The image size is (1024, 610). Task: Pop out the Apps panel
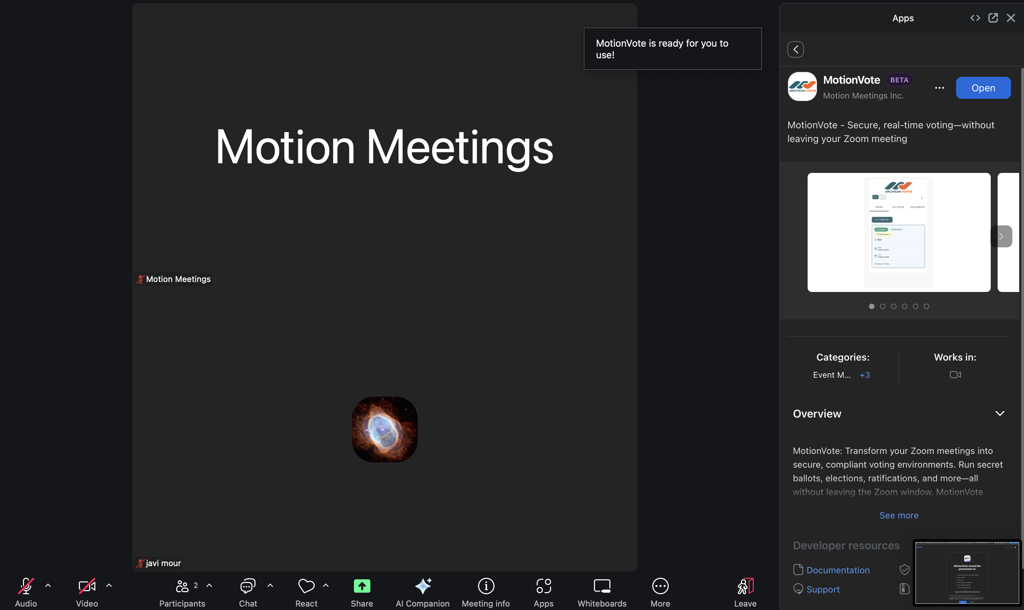click(993, 18)
